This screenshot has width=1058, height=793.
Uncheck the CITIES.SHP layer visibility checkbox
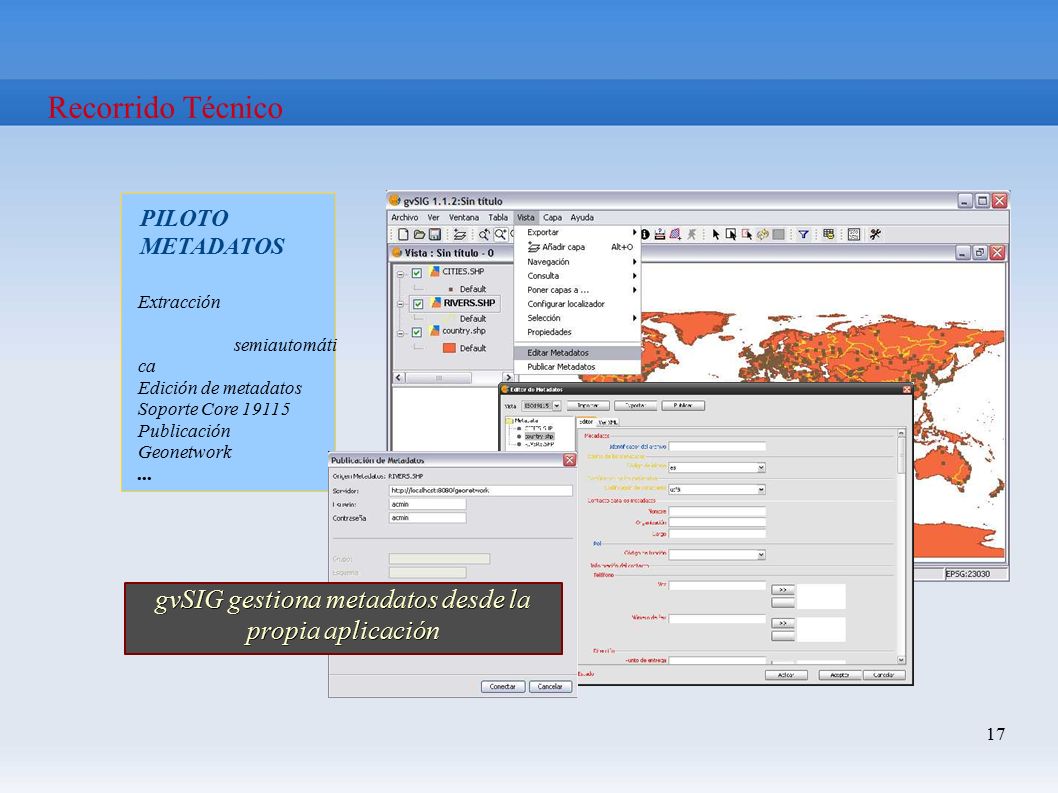[x=417, y=273]
